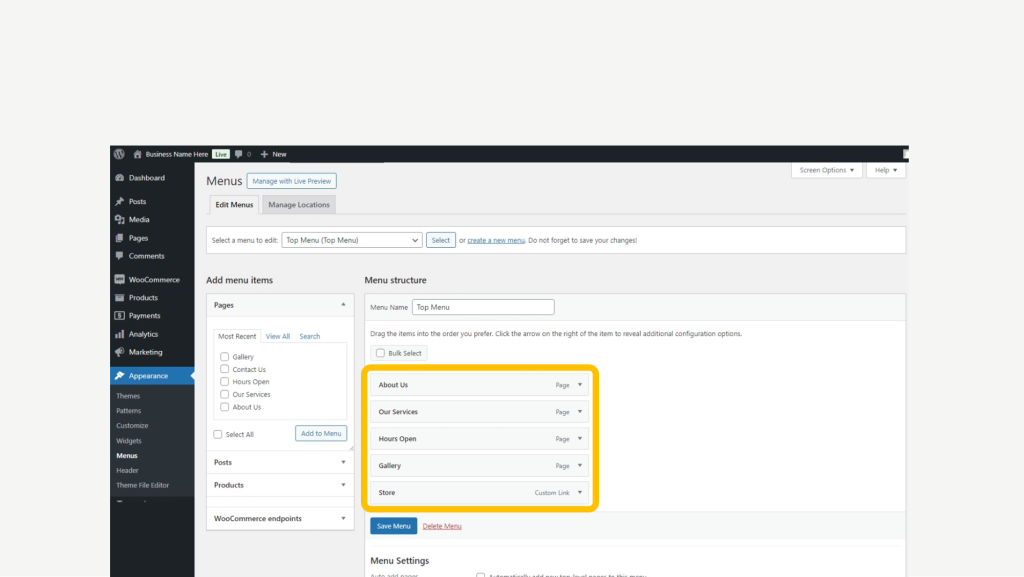Enable the Bulk Select checkbox
1024x577 pixels.
[380, 353]
